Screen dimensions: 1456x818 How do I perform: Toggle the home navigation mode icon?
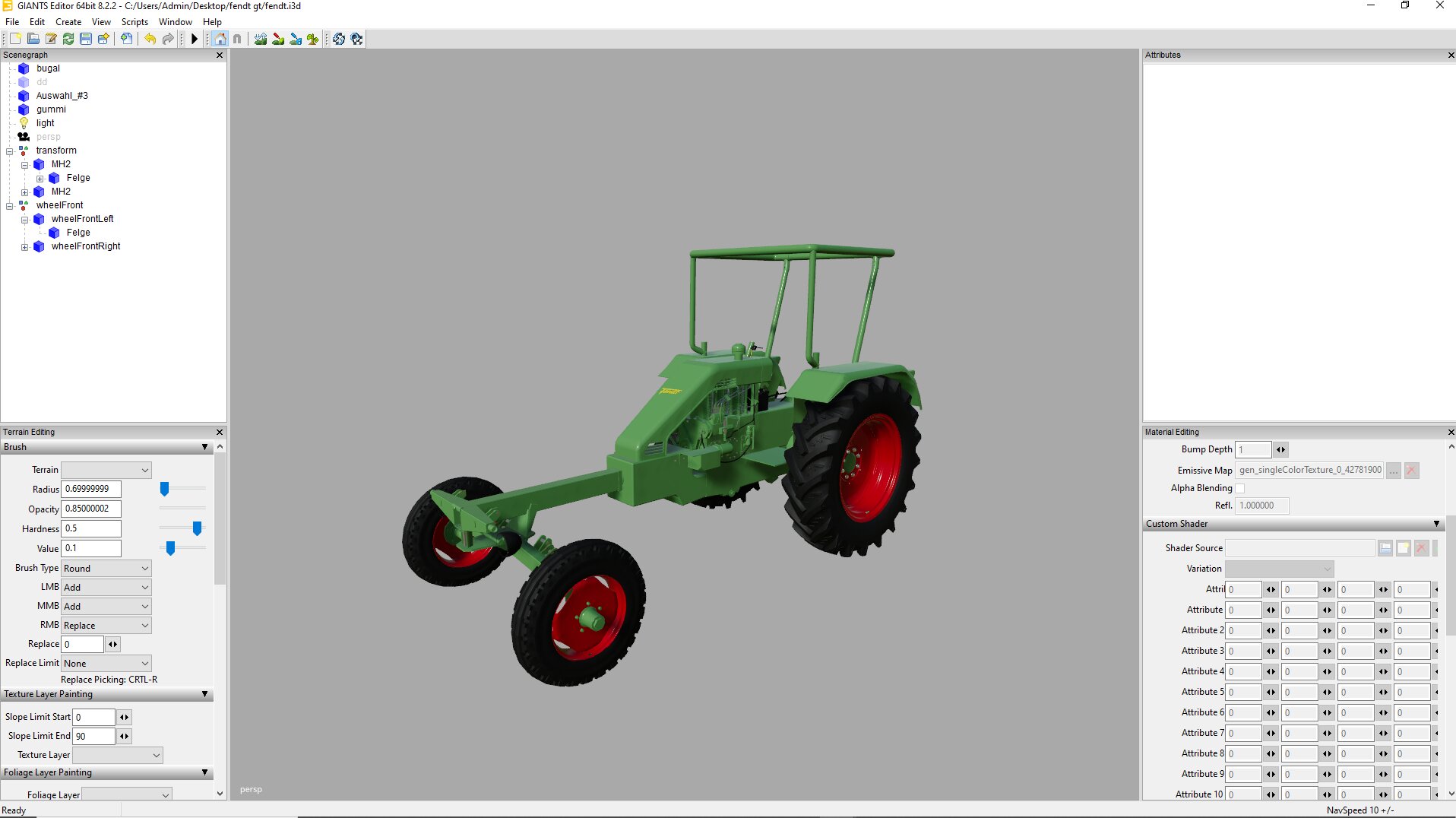click(220, 39)
